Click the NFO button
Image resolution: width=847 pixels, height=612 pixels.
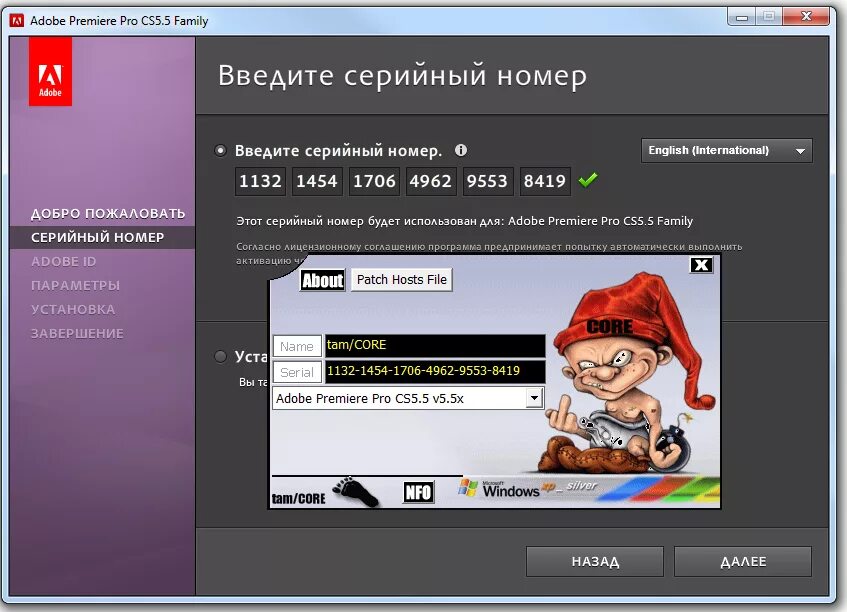[419, 492]
